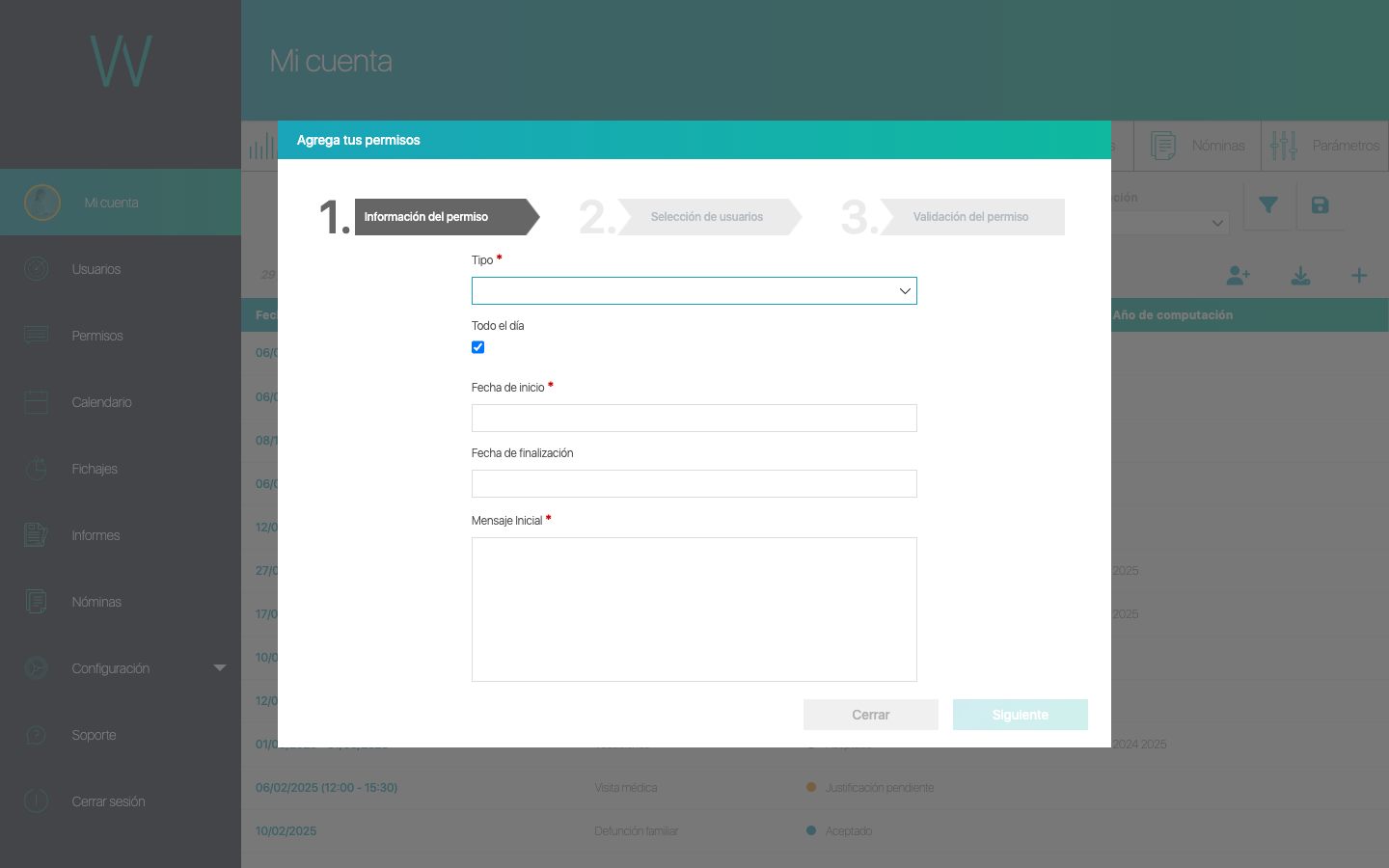Open the Tipo dropdown
This screenshot has width=1389, height=868.
click(694, 291)
